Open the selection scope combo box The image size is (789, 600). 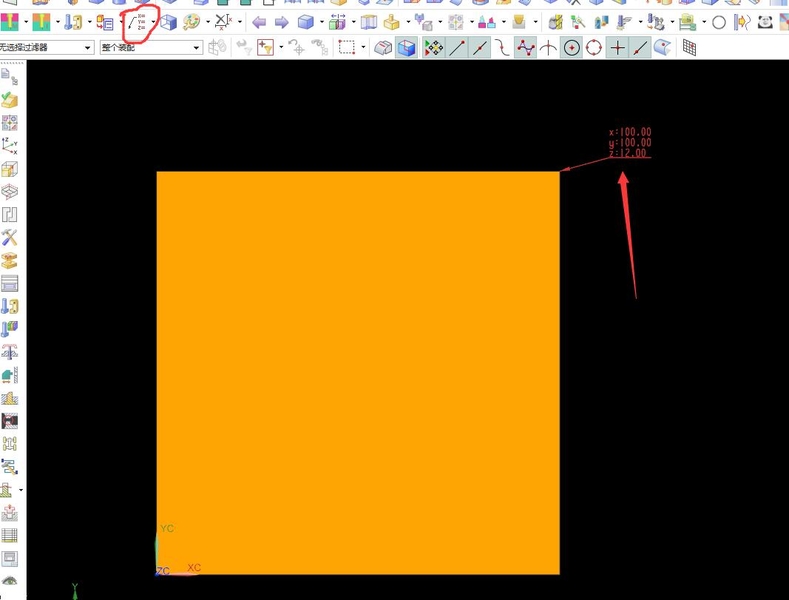coord(151,48)
